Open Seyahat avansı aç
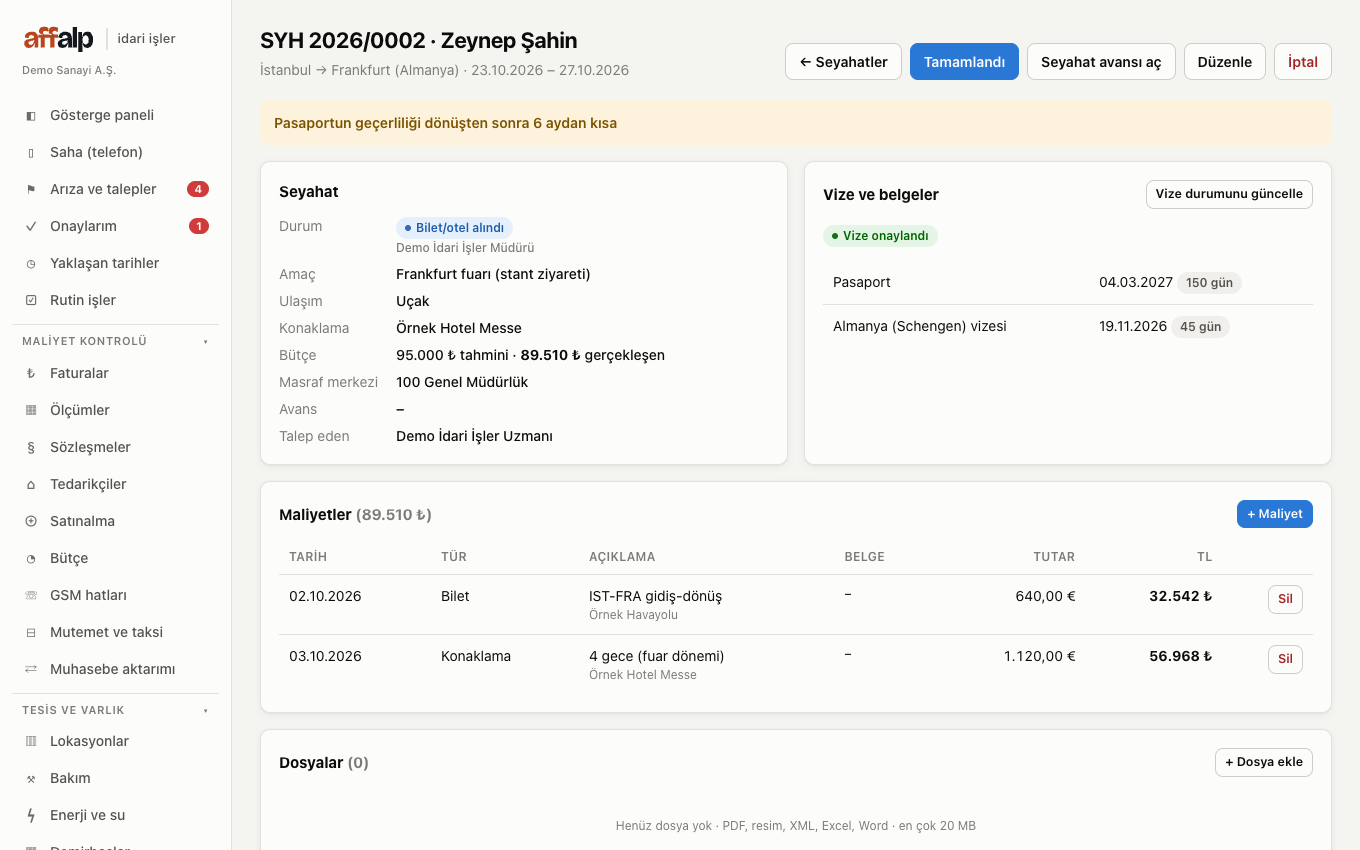 pyautogui.click(x=1101, y=62)
